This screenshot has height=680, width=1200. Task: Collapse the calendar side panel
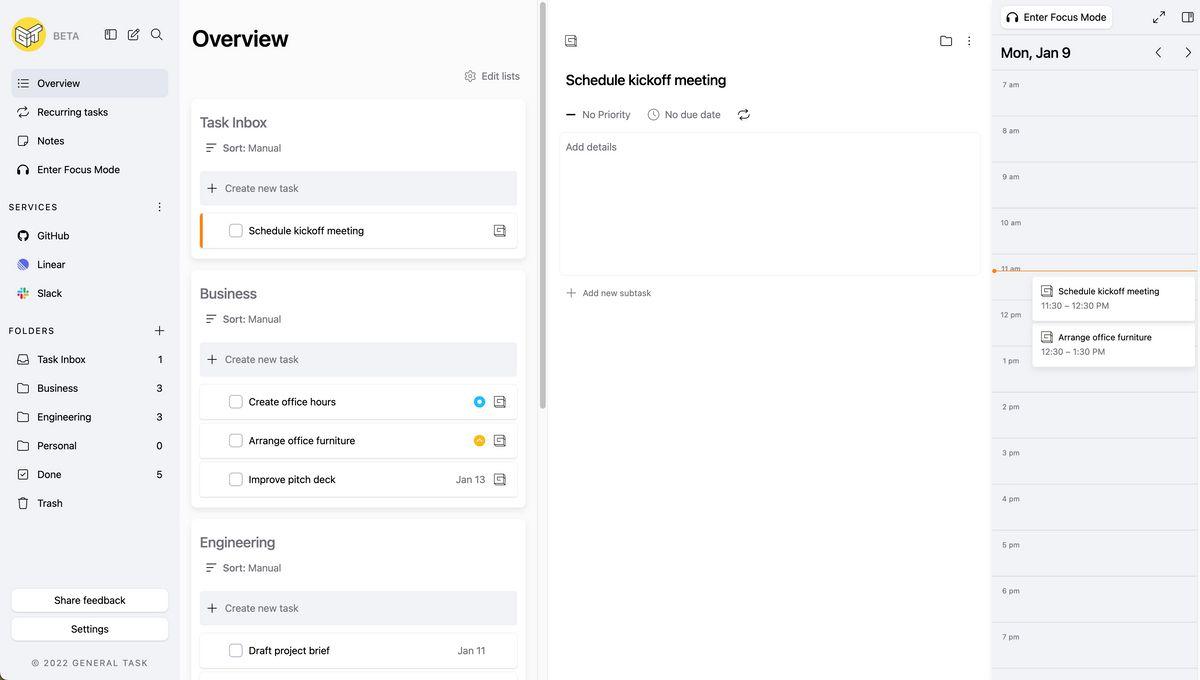click(x=1188, y=17)
